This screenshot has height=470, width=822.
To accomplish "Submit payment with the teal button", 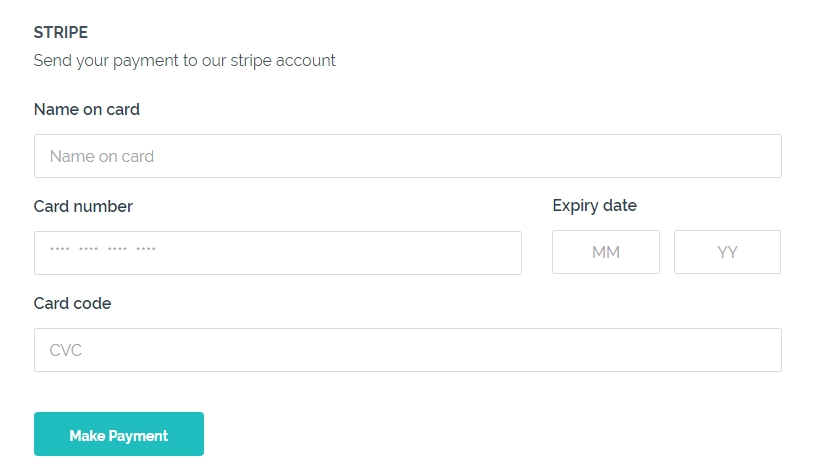I will (x=119, y=434).
